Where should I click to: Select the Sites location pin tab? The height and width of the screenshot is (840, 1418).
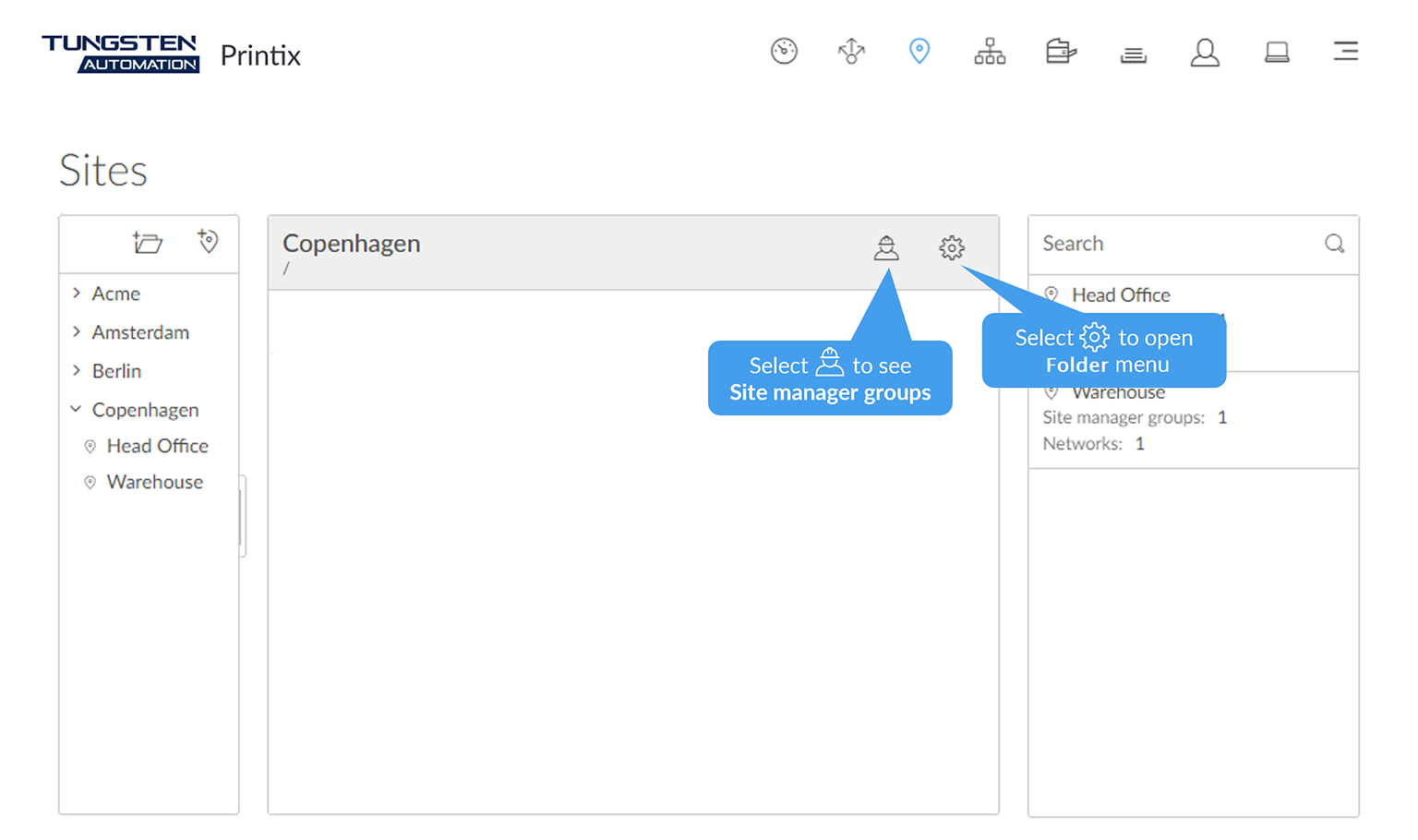(x=919, y=52)
